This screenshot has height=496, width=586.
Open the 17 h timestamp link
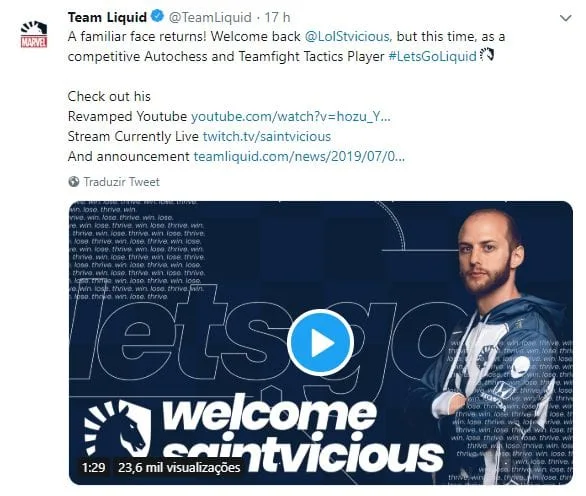pos(277,17)
